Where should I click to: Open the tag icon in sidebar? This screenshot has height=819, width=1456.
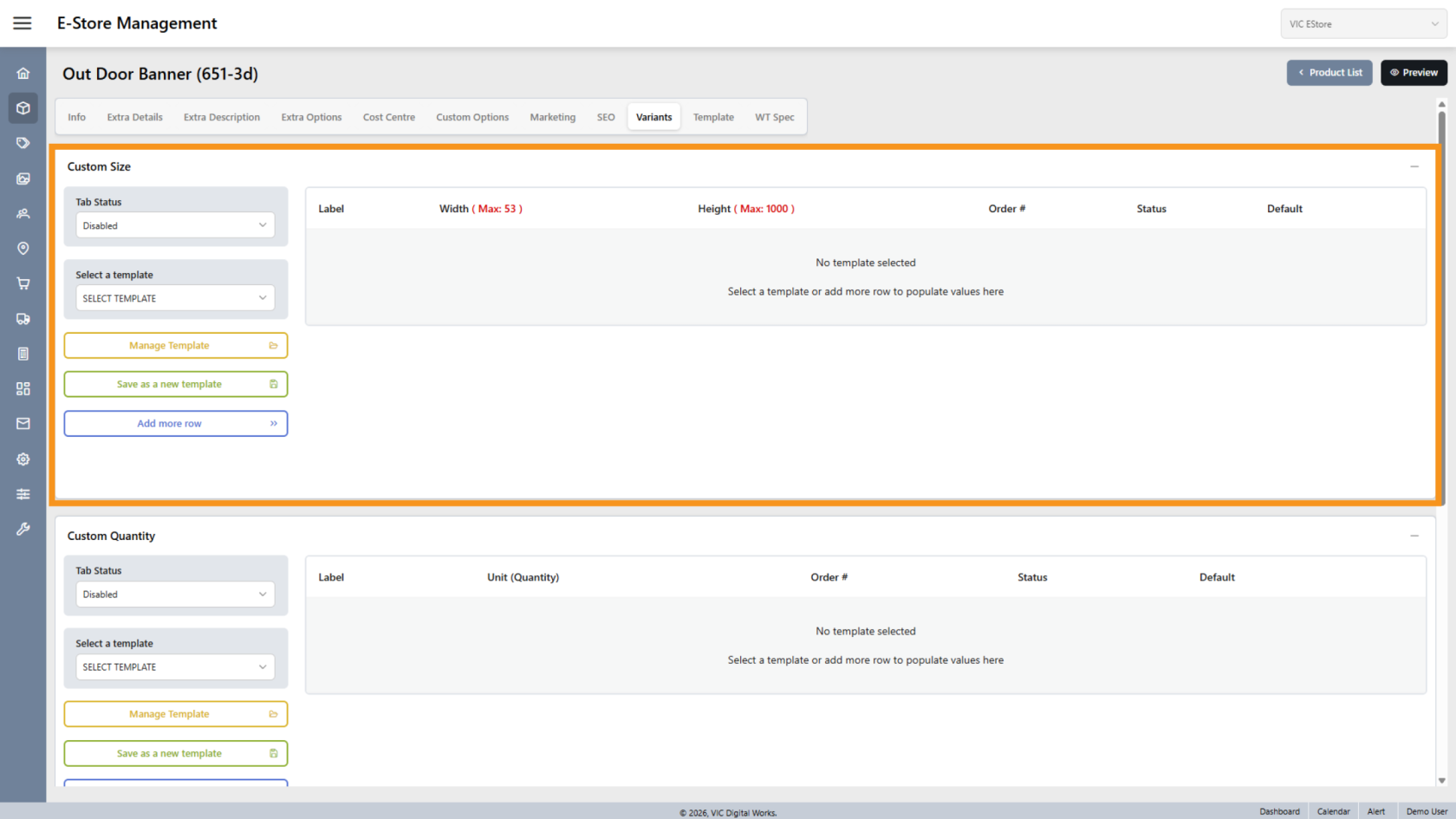23,143
